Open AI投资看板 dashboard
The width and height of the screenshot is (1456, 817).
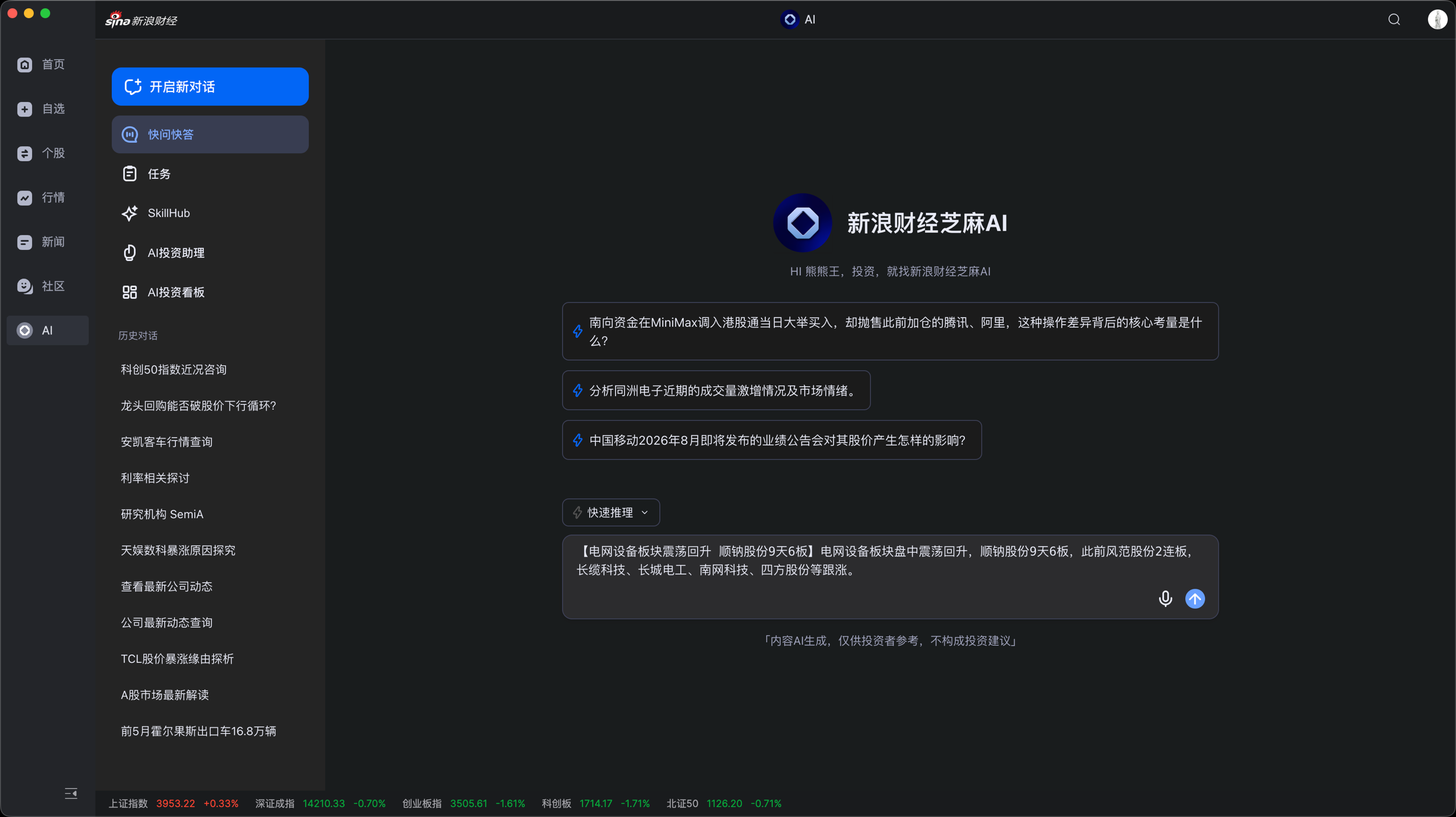click(210, 293)
